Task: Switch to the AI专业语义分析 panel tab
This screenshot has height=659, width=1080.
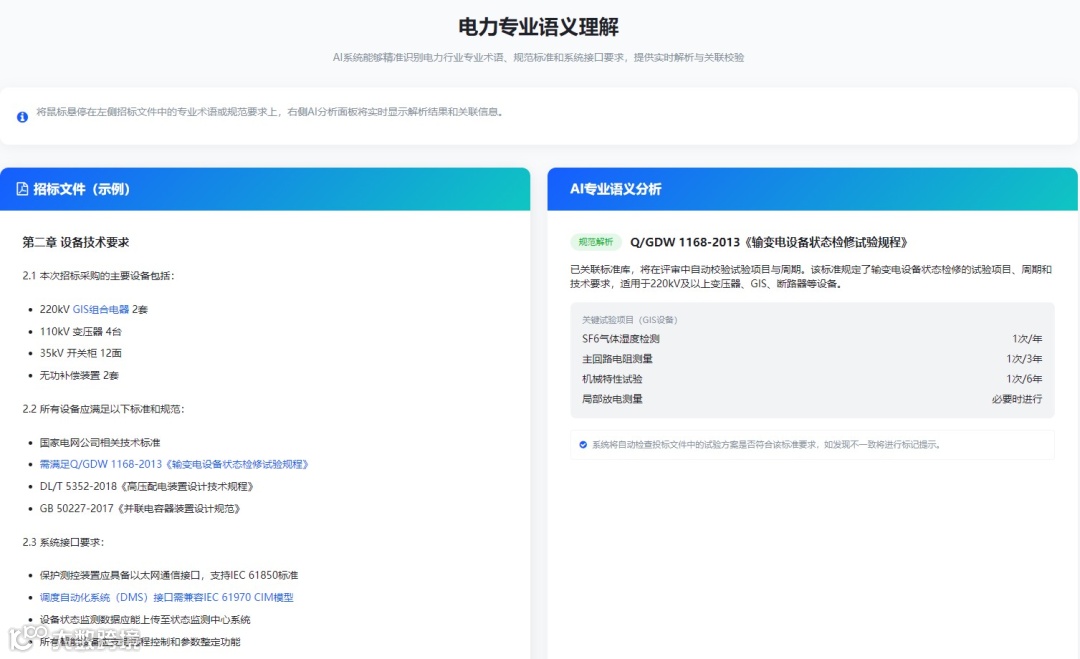Action: (x=619, y=188)
